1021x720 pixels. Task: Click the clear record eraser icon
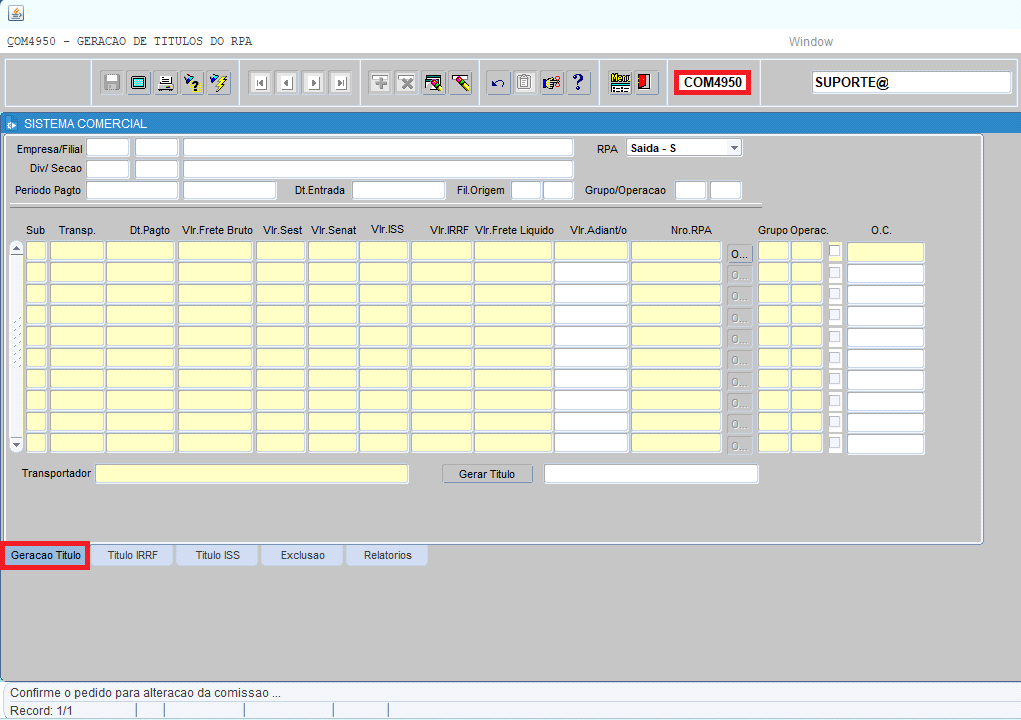click(x=460, y=83)
